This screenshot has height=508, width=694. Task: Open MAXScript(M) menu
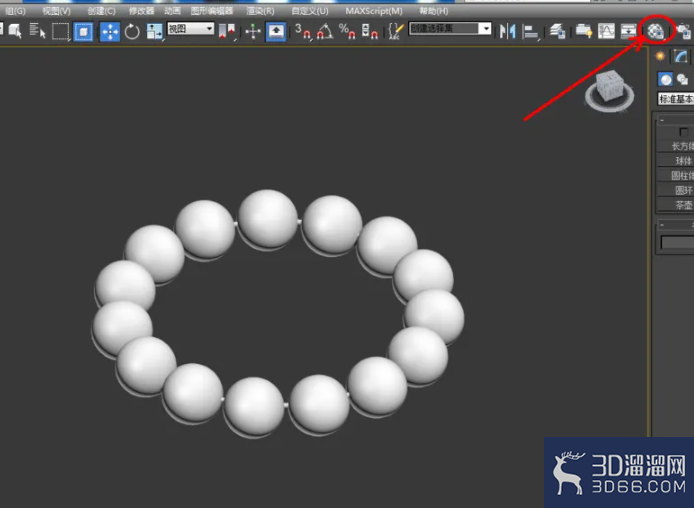(374, 11)
